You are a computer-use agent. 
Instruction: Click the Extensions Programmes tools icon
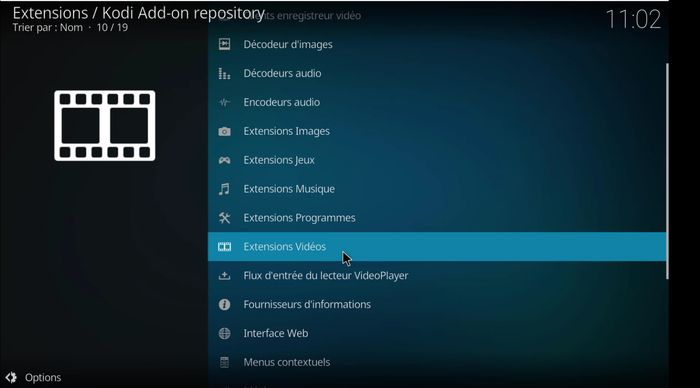224,218
